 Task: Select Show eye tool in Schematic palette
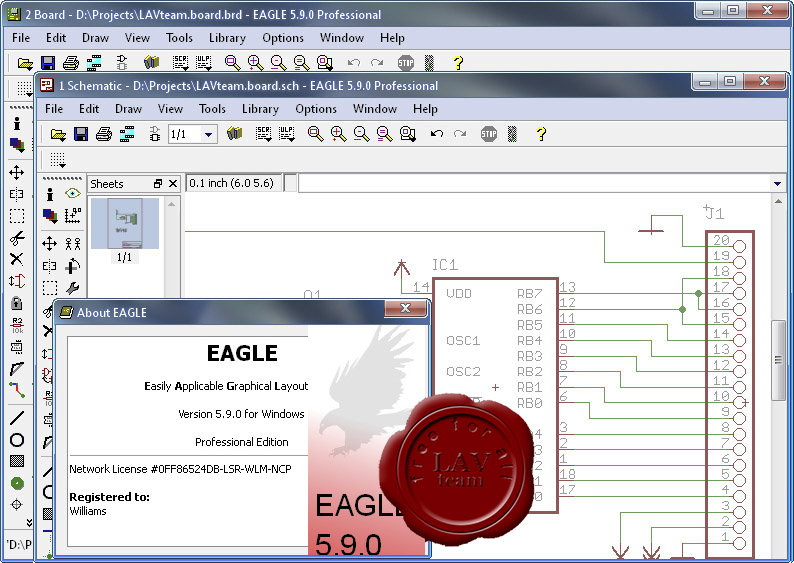[x=73, y=193]
